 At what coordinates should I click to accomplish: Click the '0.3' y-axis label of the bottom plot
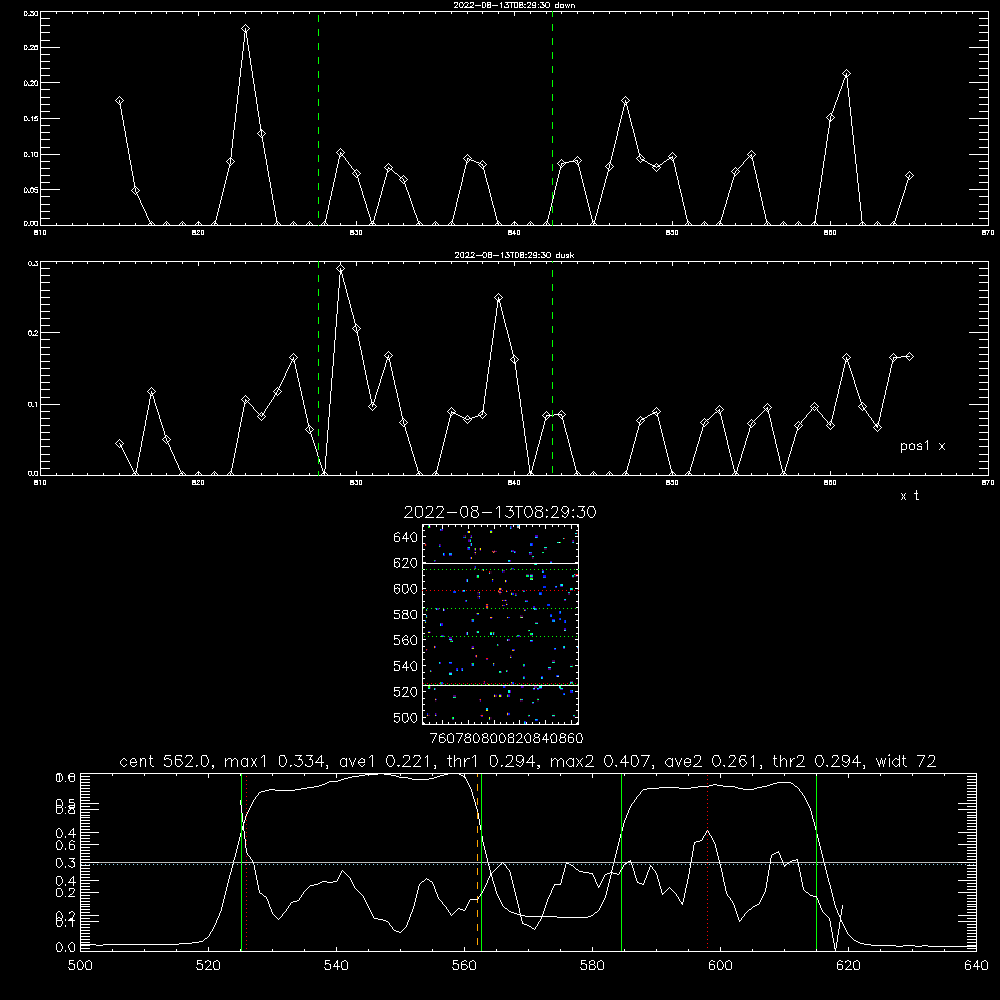(x=66, y=863)
